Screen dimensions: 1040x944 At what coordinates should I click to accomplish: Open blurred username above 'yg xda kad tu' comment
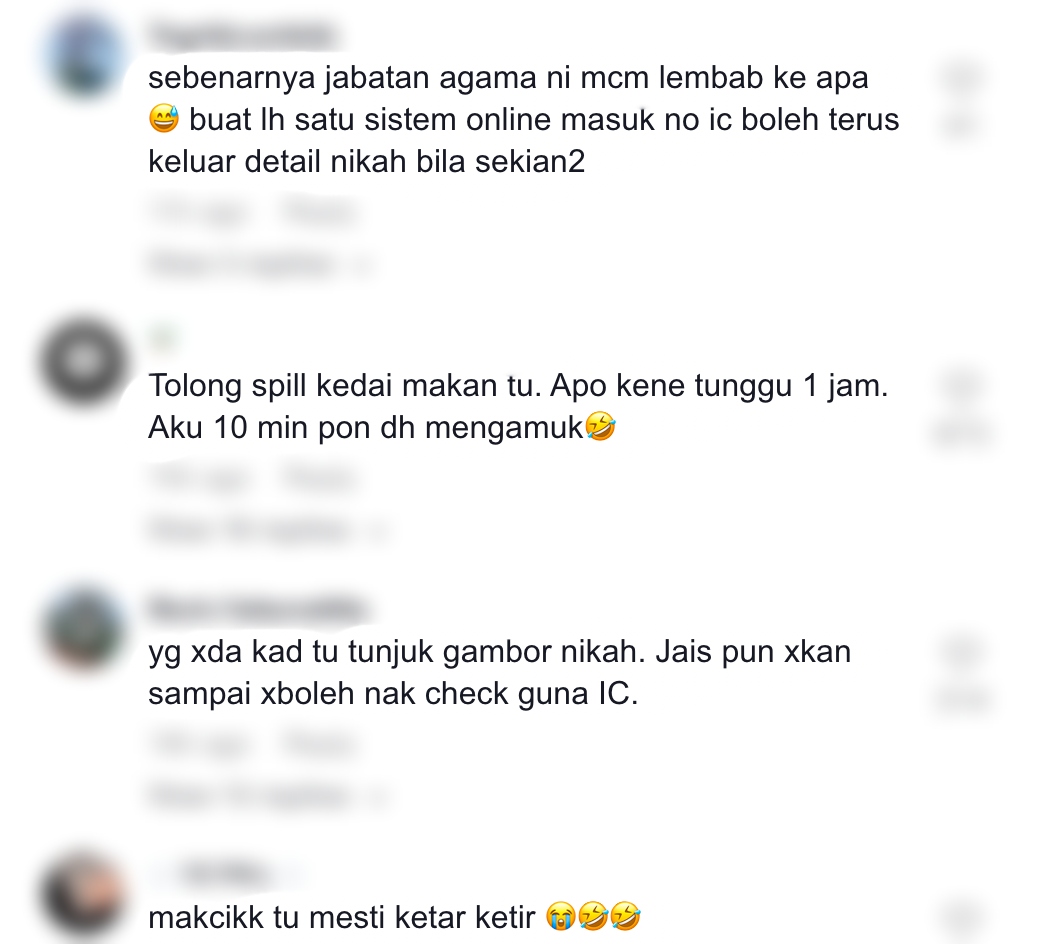click(257, 609)
